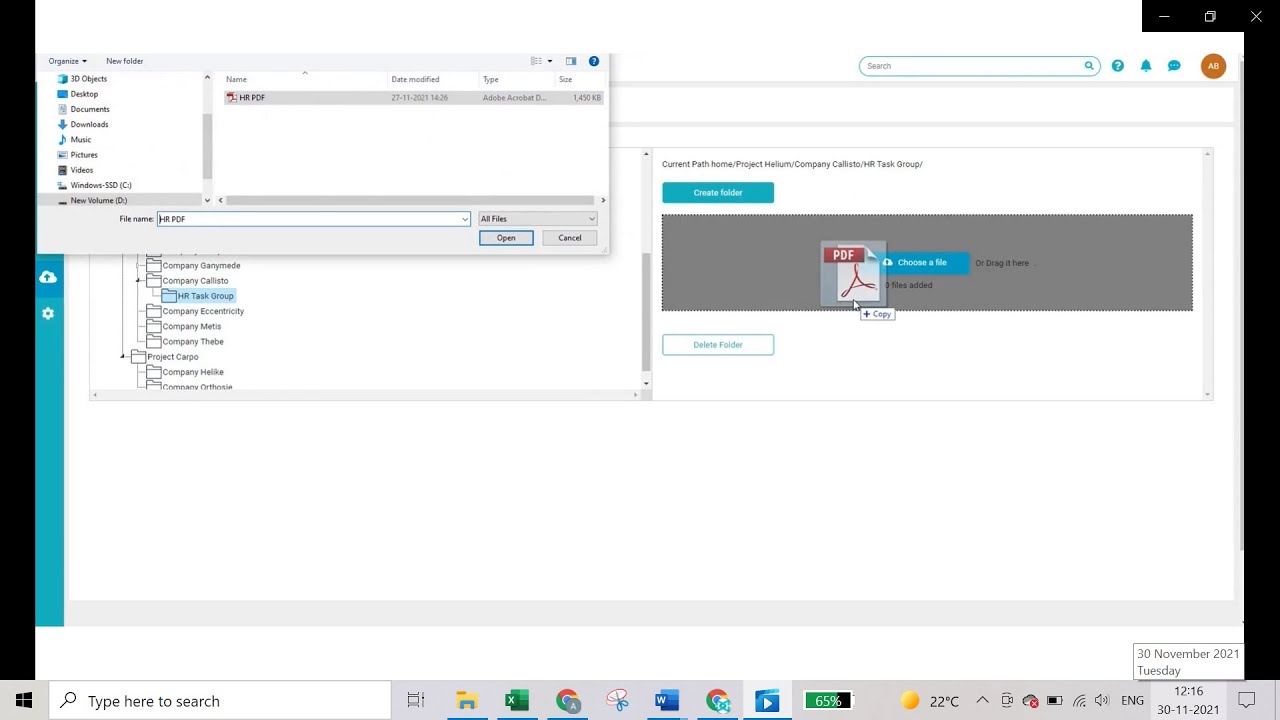The height and width of the screenshot is (720, 1280).
Task: Select HR Task Group folder
Action: click(205, 296)
